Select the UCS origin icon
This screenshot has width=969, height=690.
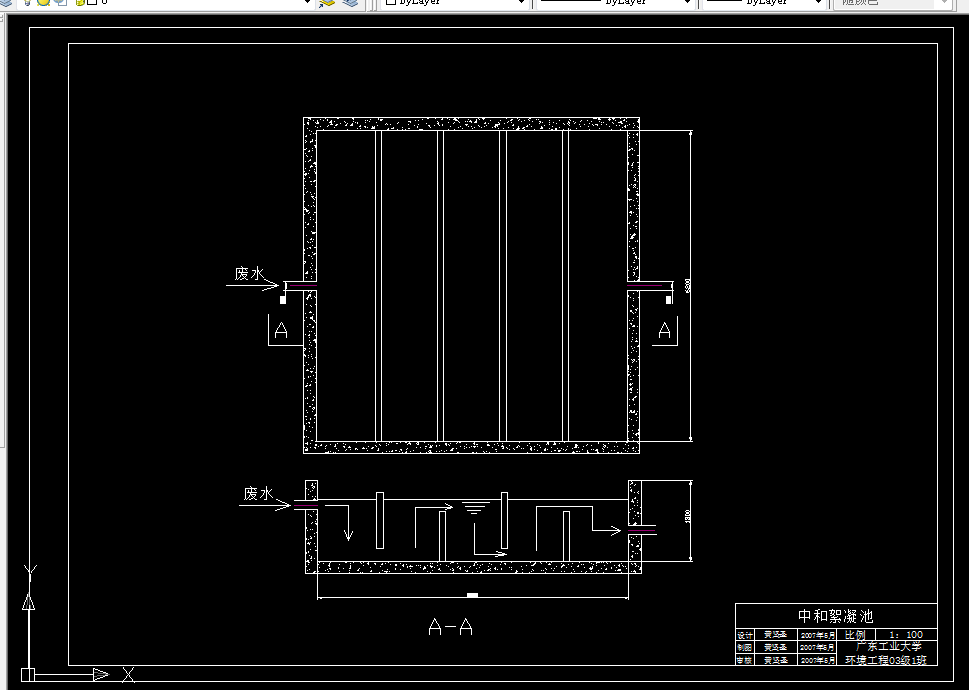point(28,675)
